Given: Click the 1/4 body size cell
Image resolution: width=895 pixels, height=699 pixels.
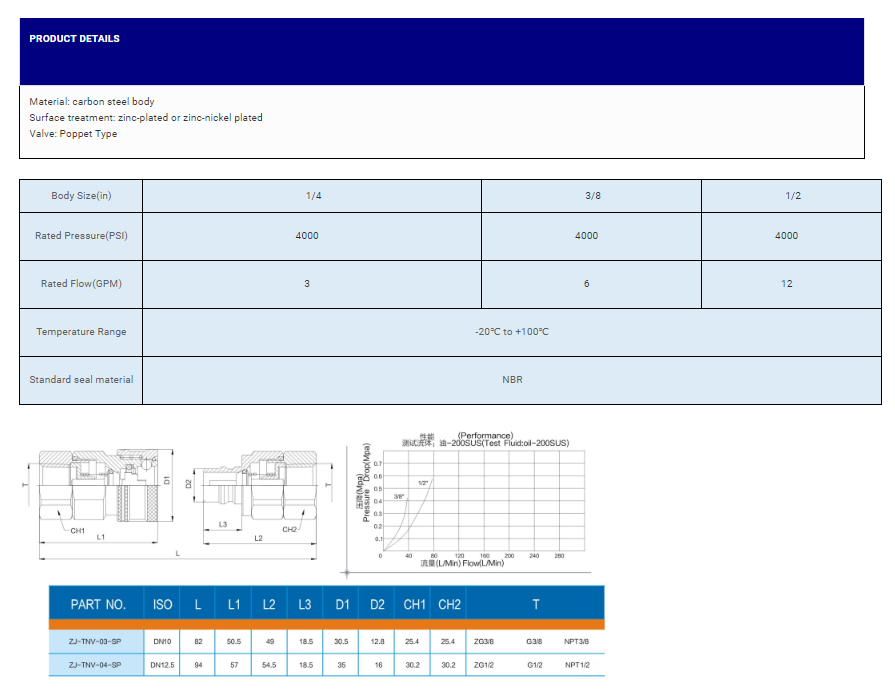Looking at the screenshot, I should (313, 196).
